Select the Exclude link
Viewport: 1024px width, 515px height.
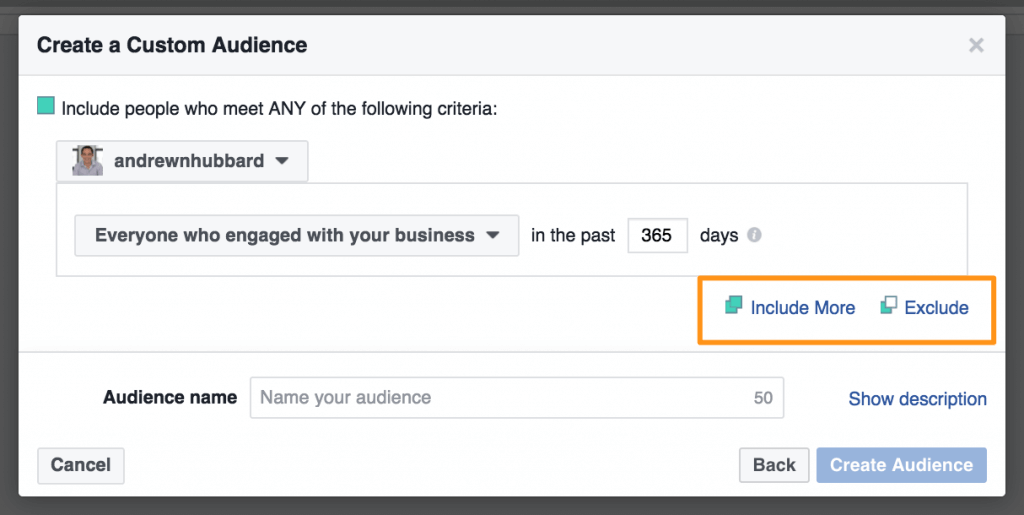coord(936,308)
